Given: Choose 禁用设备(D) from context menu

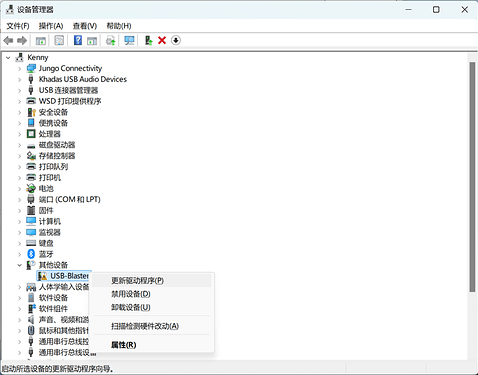Looking at the screenshot, I should (152, 294).
